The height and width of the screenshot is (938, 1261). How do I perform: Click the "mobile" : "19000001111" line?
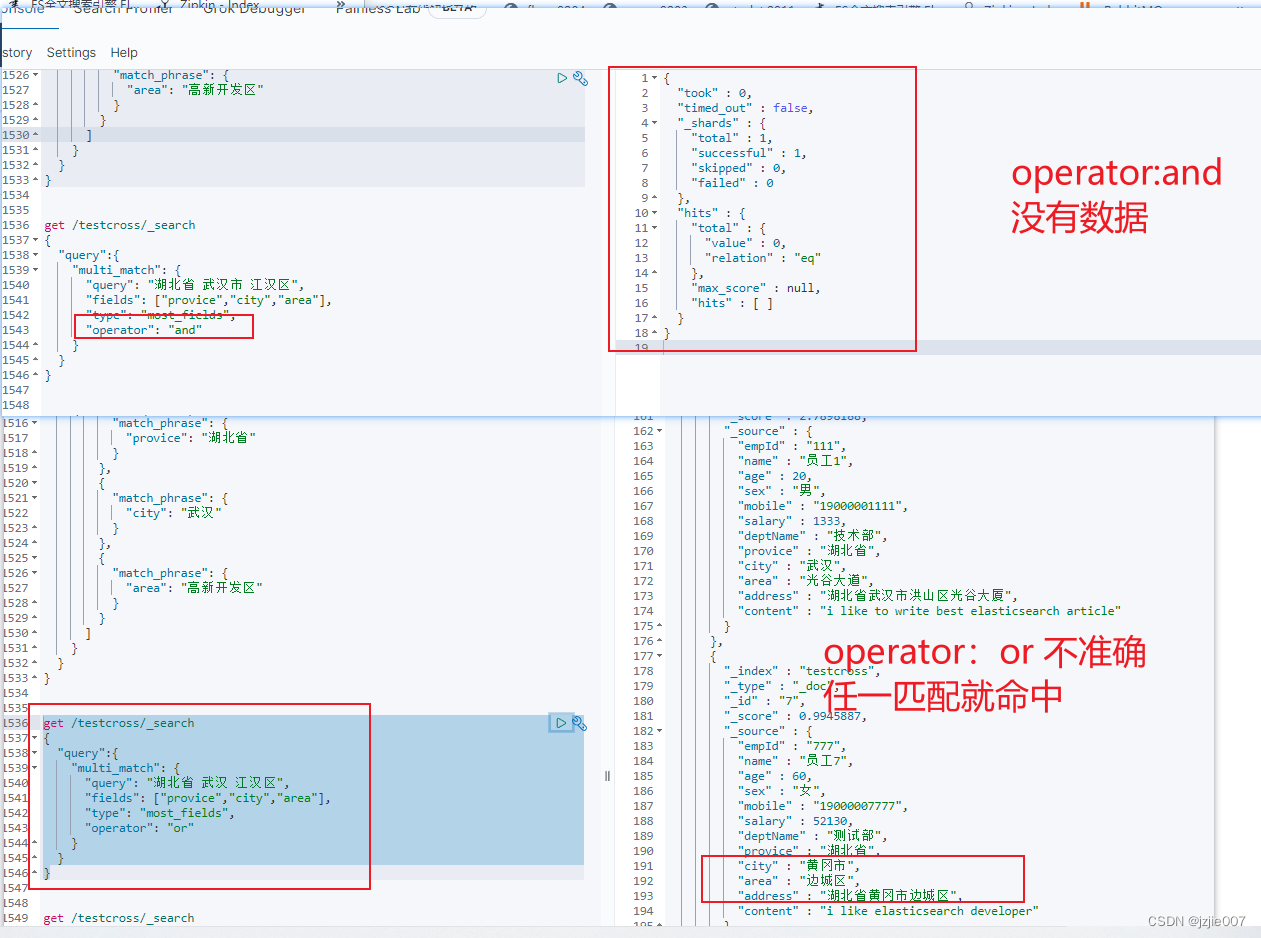(824, 506)
